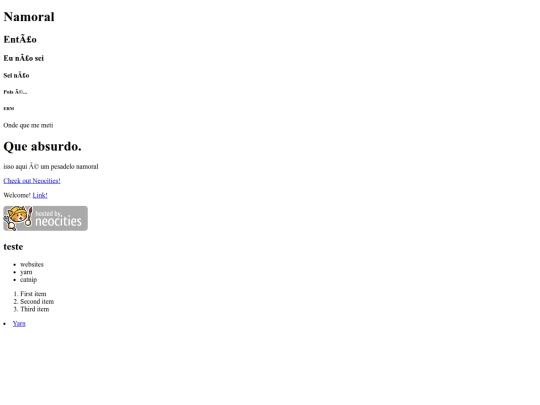
Task: Click 'Third item' in the numbered list
Action: coord(34,309)
